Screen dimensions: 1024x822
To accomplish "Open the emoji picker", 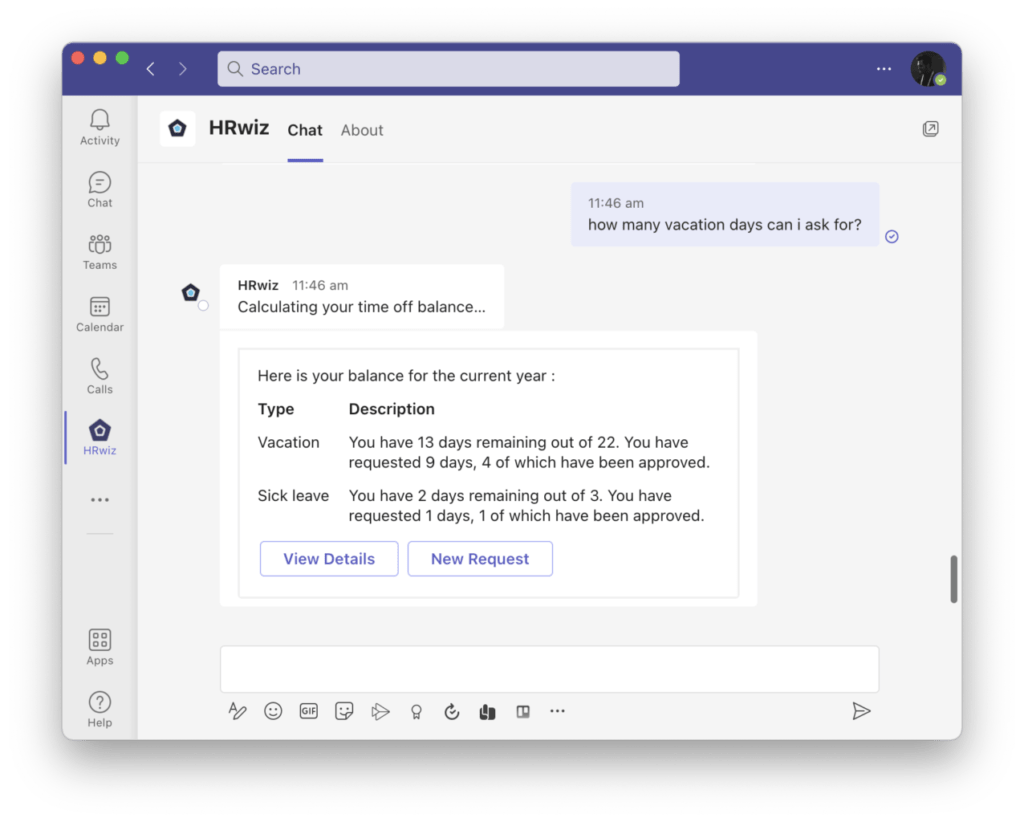I will (273, 711).
